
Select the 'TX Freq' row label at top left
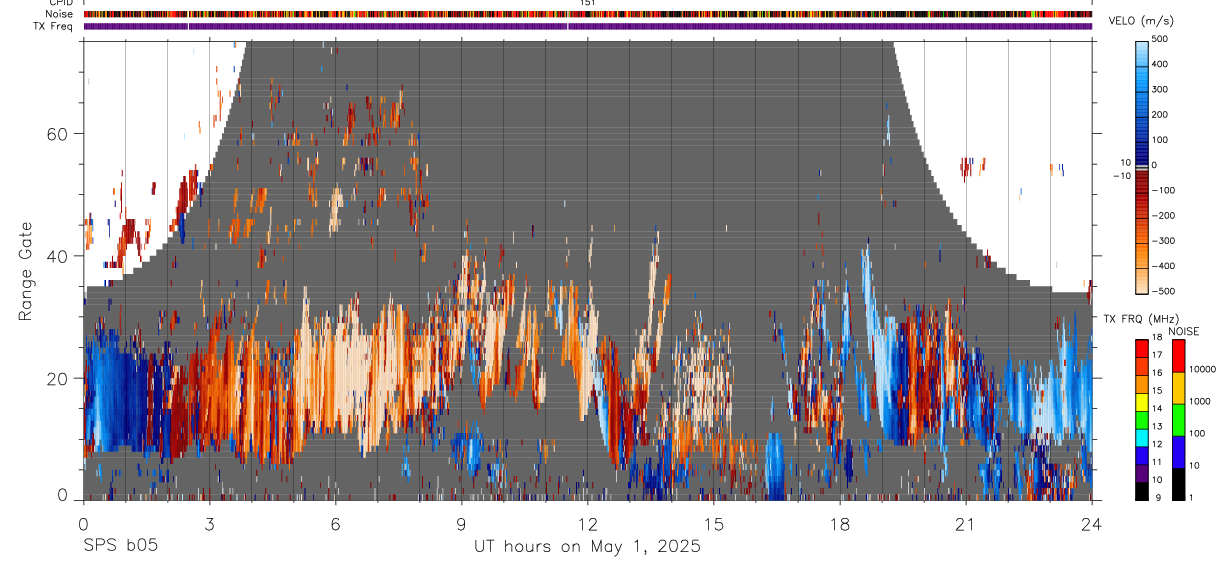point(54,26)
